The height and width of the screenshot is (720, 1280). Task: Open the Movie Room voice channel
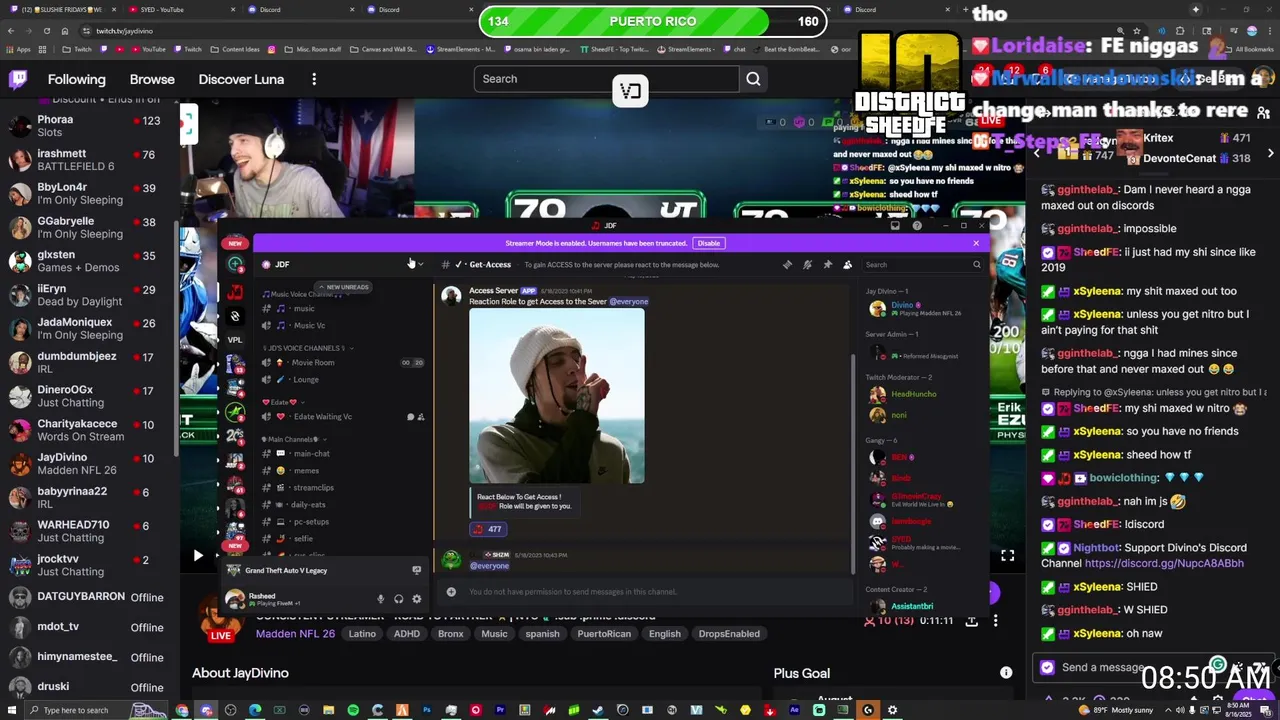[x=313, y=363]
